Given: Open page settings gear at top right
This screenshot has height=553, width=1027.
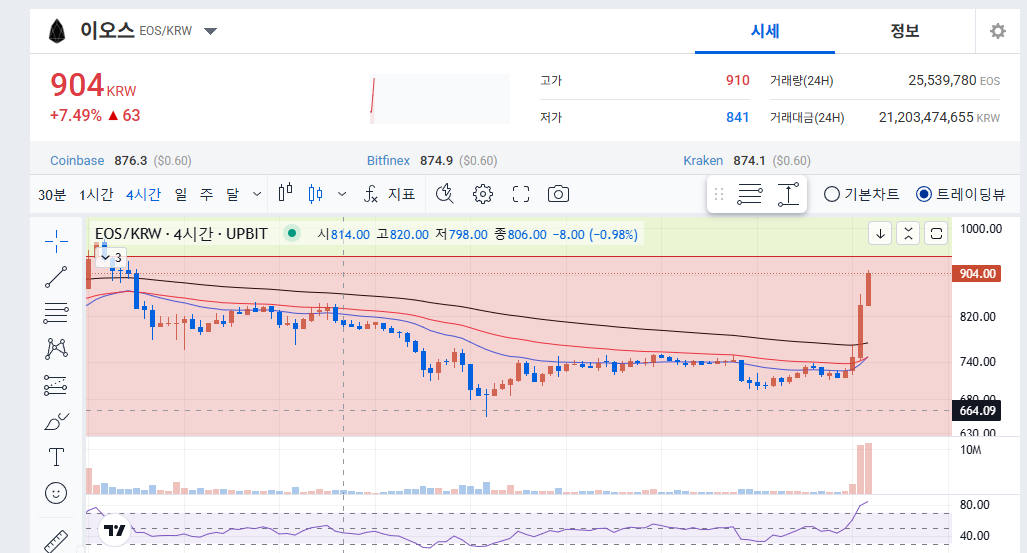Looking at the screenshot, I should click(998, 31).
